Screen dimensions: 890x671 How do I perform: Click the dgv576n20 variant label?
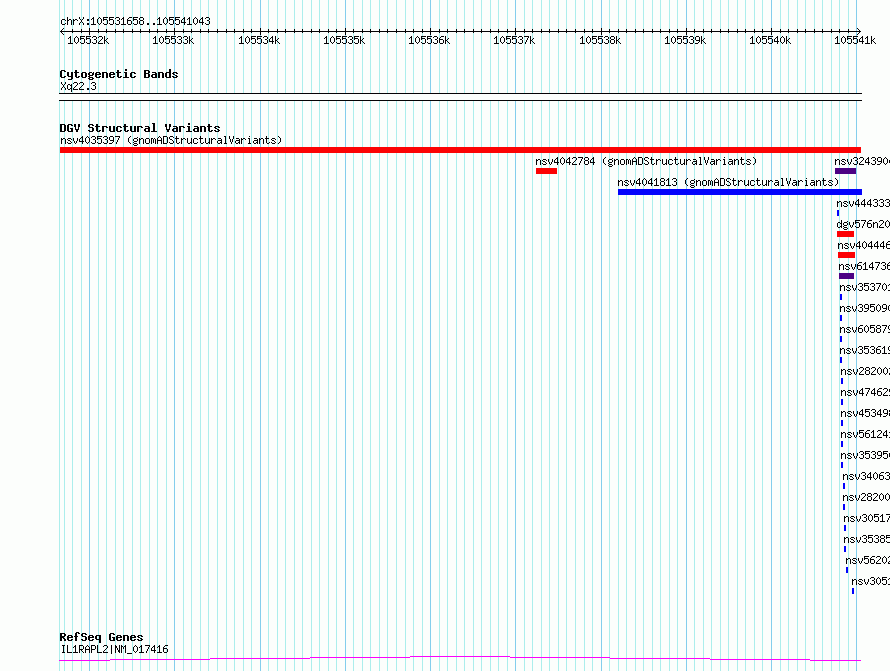click(x=863, y=224)
